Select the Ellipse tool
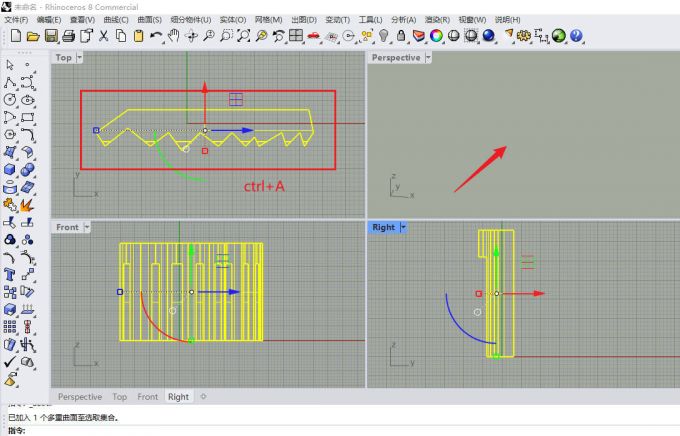The image size is (680, 436). [x=28, y=100]
